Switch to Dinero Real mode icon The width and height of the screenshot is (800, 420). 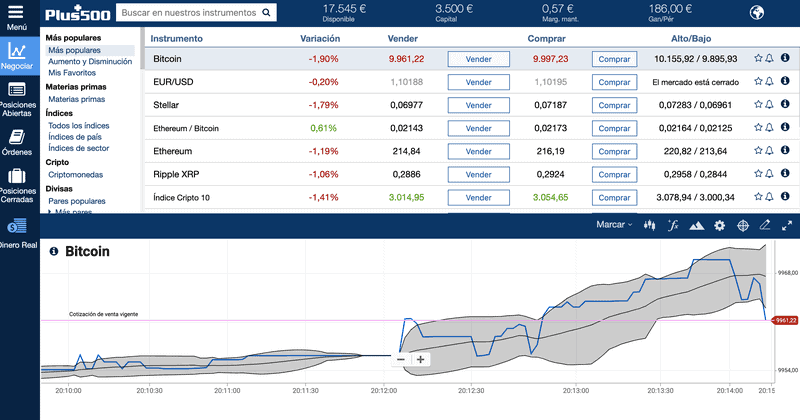(17, 226)
